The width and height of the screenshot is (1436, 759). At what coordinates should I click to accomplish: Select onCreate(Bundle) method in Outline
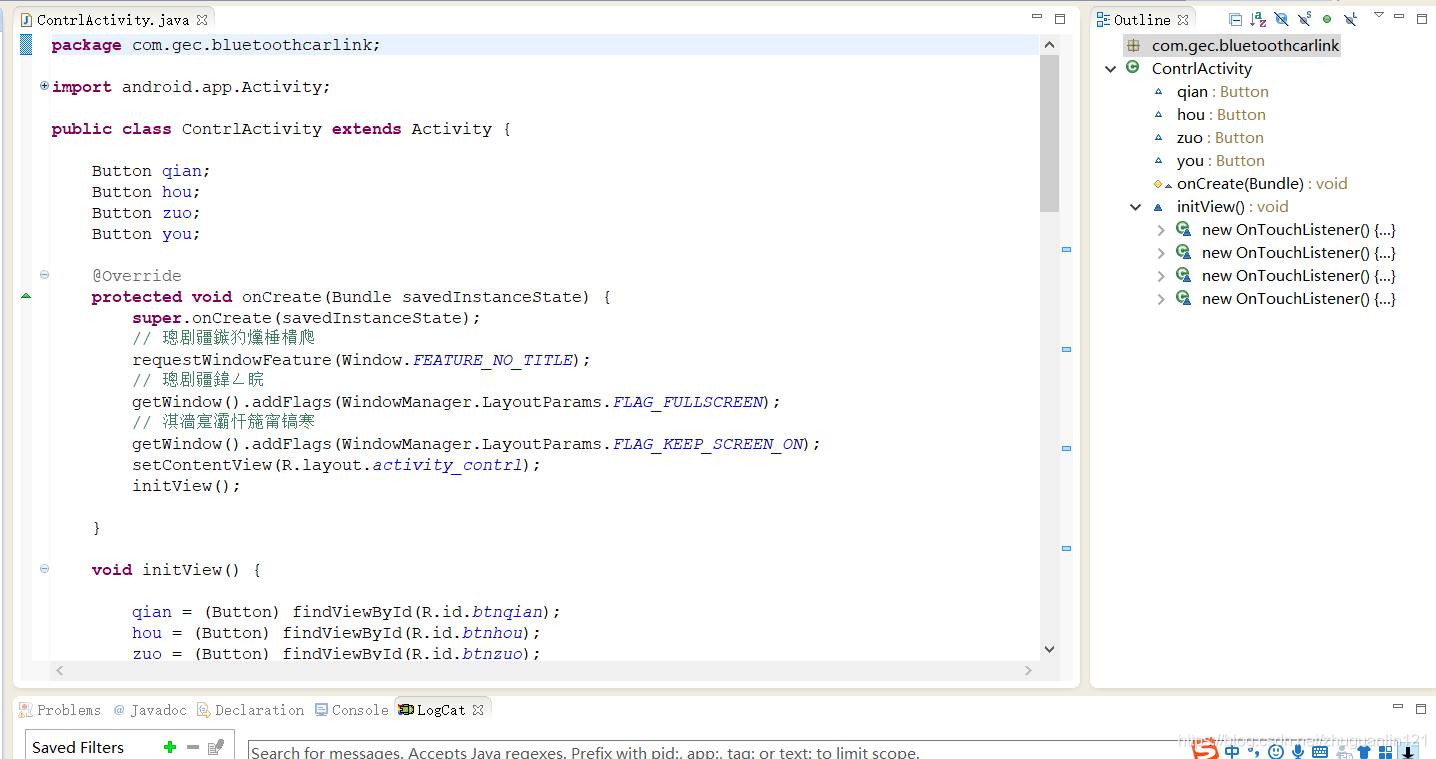(1250, 184)
